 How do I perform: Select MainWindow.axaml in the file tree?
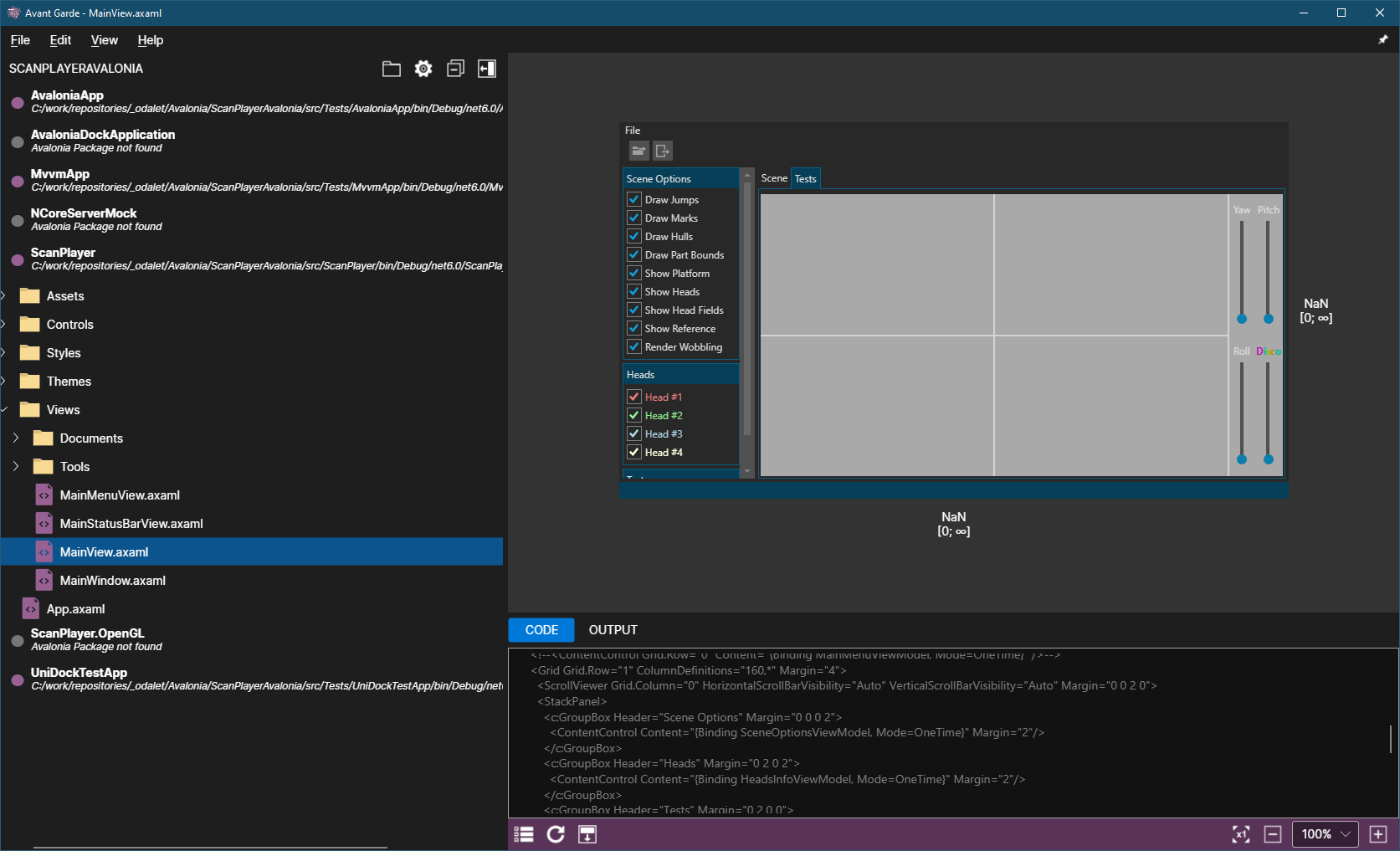pyautogui.click(x=113, y=580)
